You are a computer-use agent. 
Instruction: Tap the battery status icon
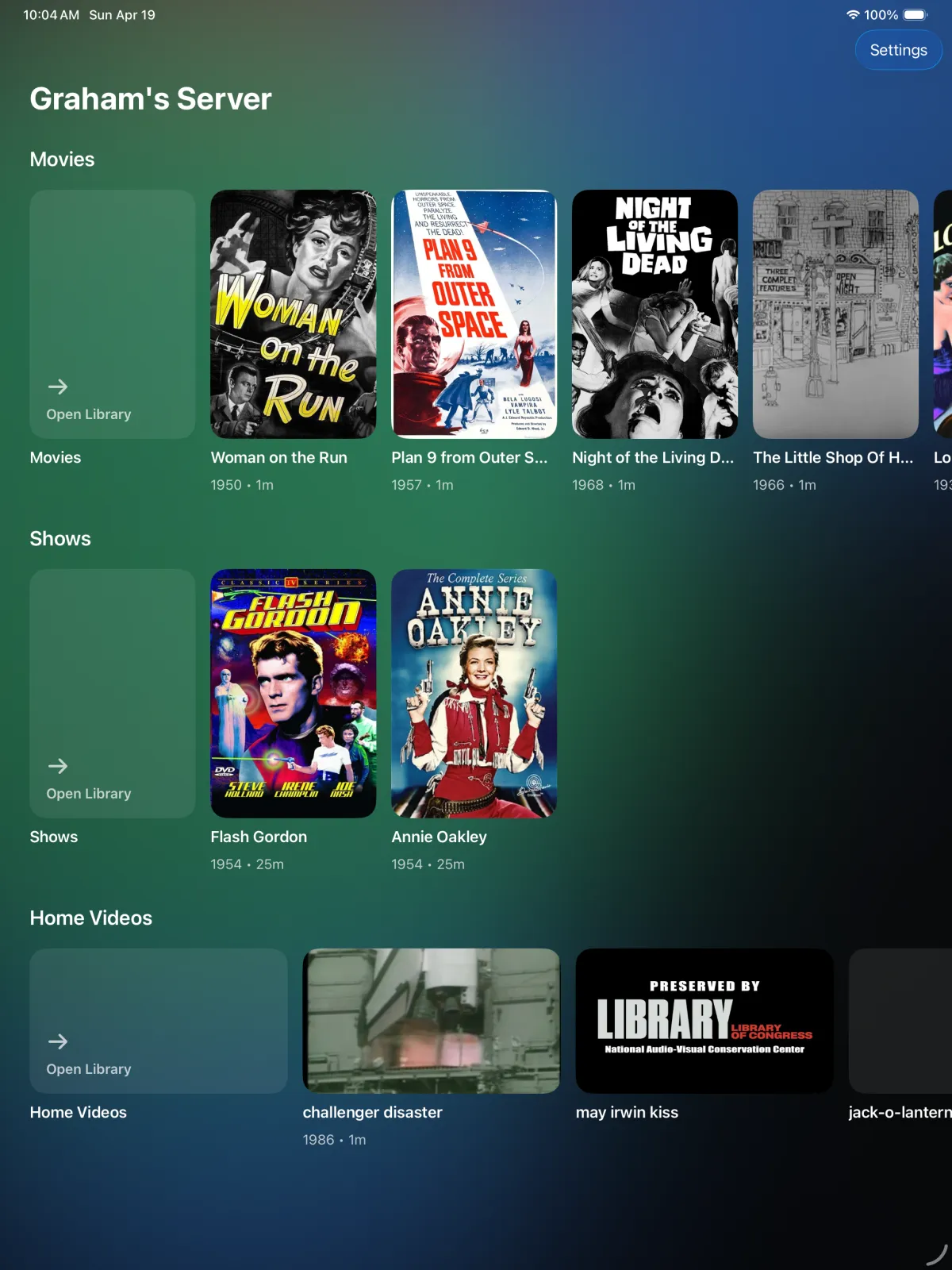916,15
